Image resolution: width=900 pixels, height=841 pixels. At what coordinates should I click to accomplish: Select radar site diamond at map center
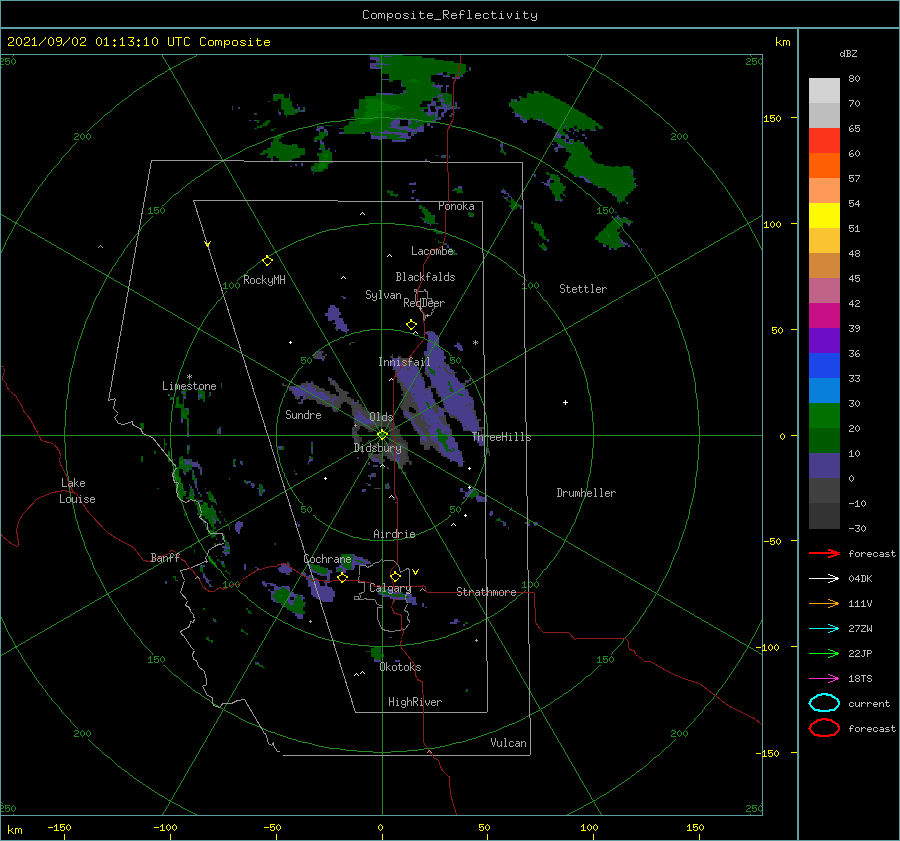[x=382, y=435]
